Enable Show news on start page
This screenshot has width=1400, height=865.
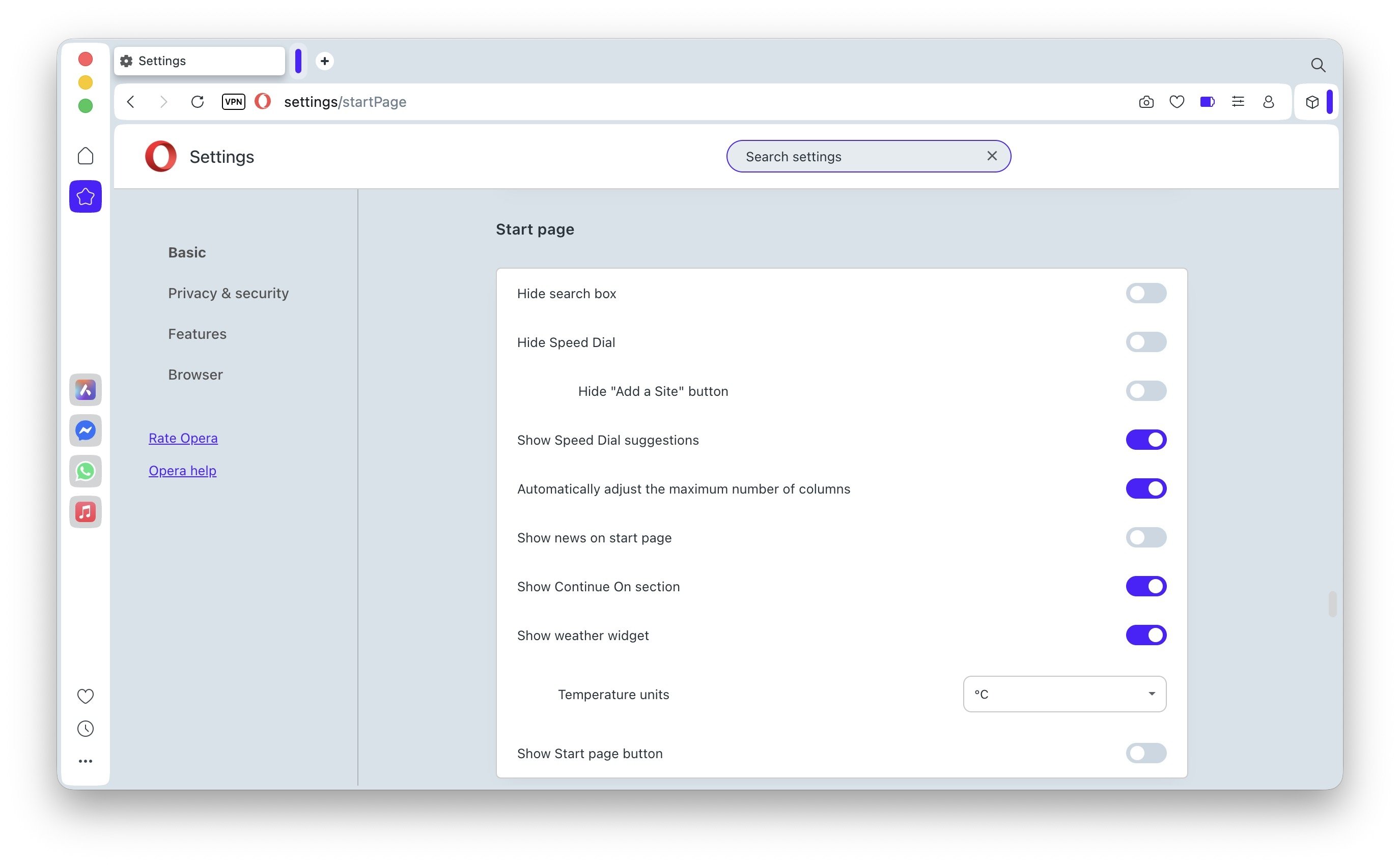point(1145,538)
